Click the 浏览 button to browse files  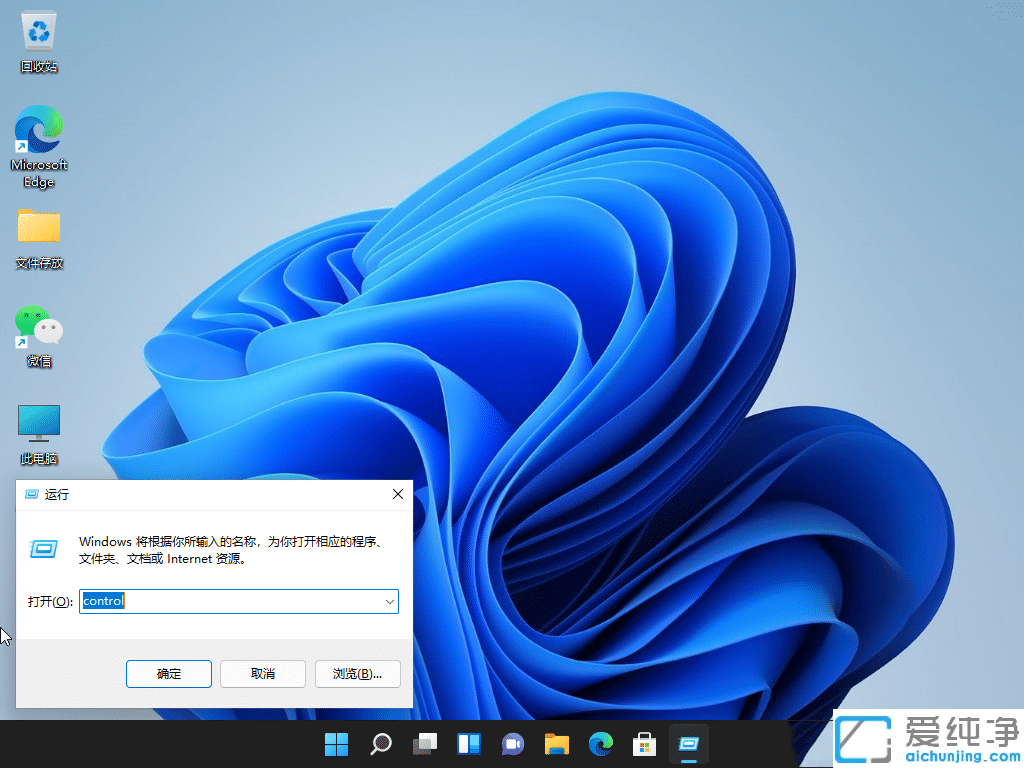pyautogui.click(x=357, y=674)
